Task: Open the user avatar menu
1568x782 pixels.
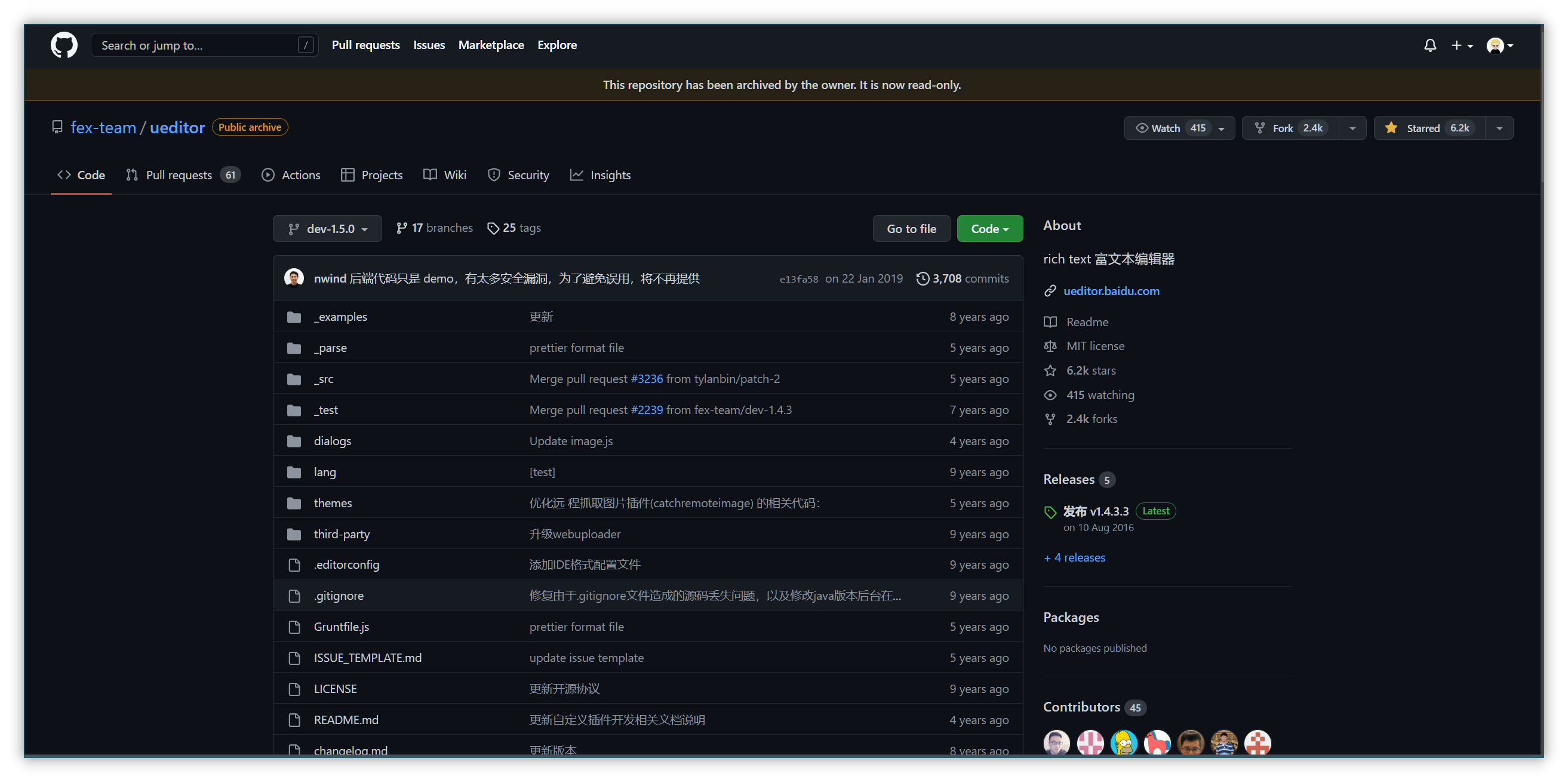Action: click(x=1500, y=45)
